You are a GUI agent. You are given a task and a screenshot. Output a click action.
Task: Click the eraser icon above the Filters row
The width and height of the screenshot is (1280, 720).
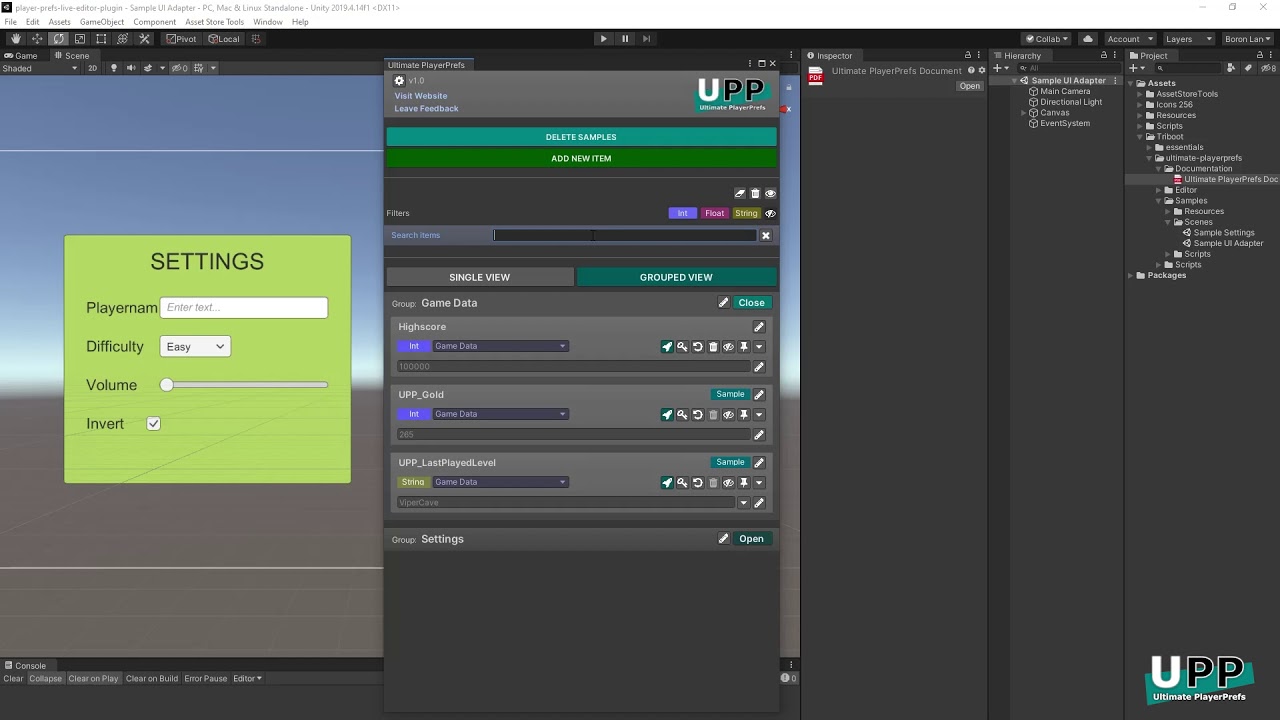click(740, 194)
